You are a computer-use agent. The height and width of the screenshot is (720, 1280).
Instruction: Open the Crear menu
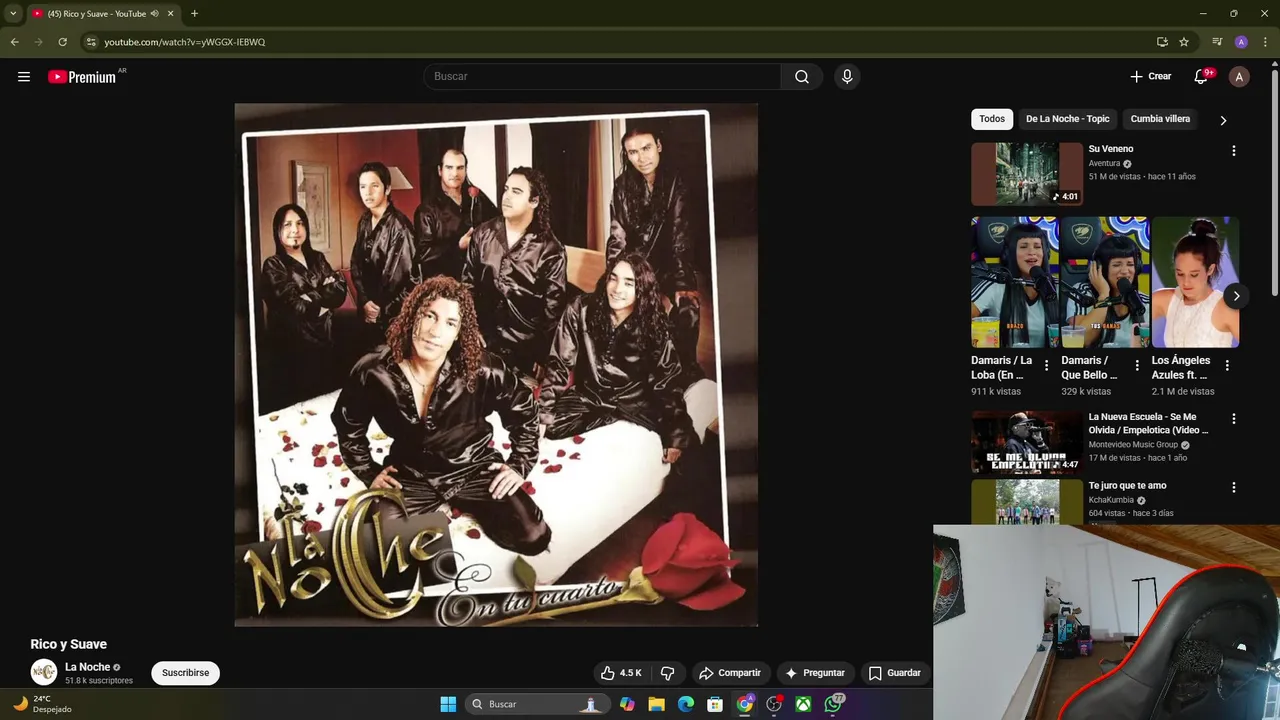1150,76
